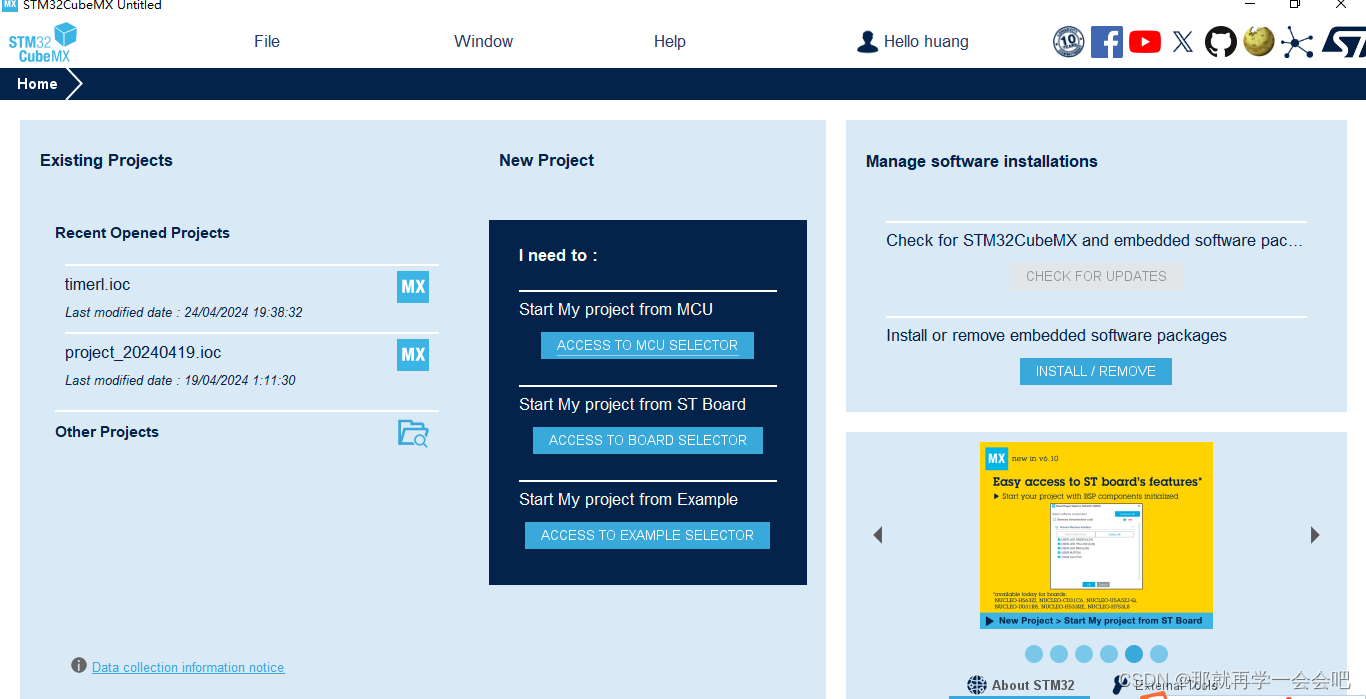Click CHECK FOR UPDATES button

coord(1096,276)
